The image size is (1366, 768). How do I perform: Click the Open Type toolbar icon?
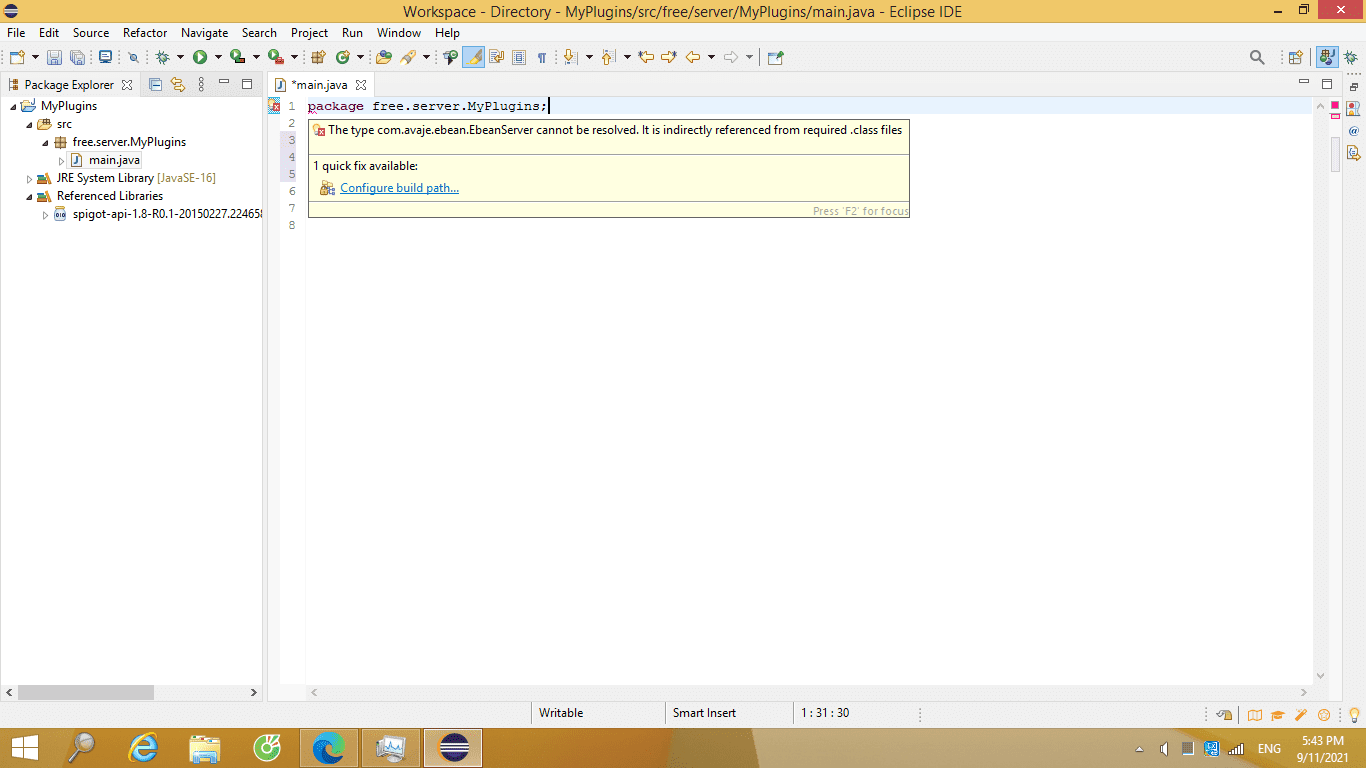click(383, 58)
